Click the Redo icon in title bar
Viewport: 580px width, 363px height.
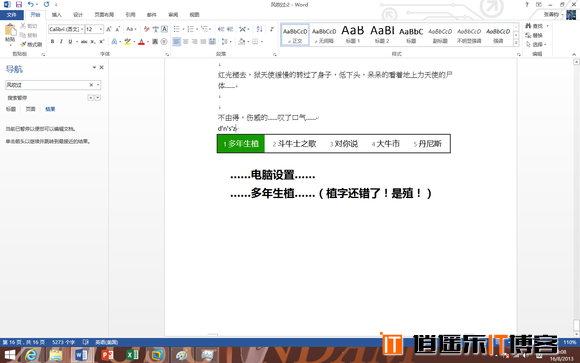(46, 4)
